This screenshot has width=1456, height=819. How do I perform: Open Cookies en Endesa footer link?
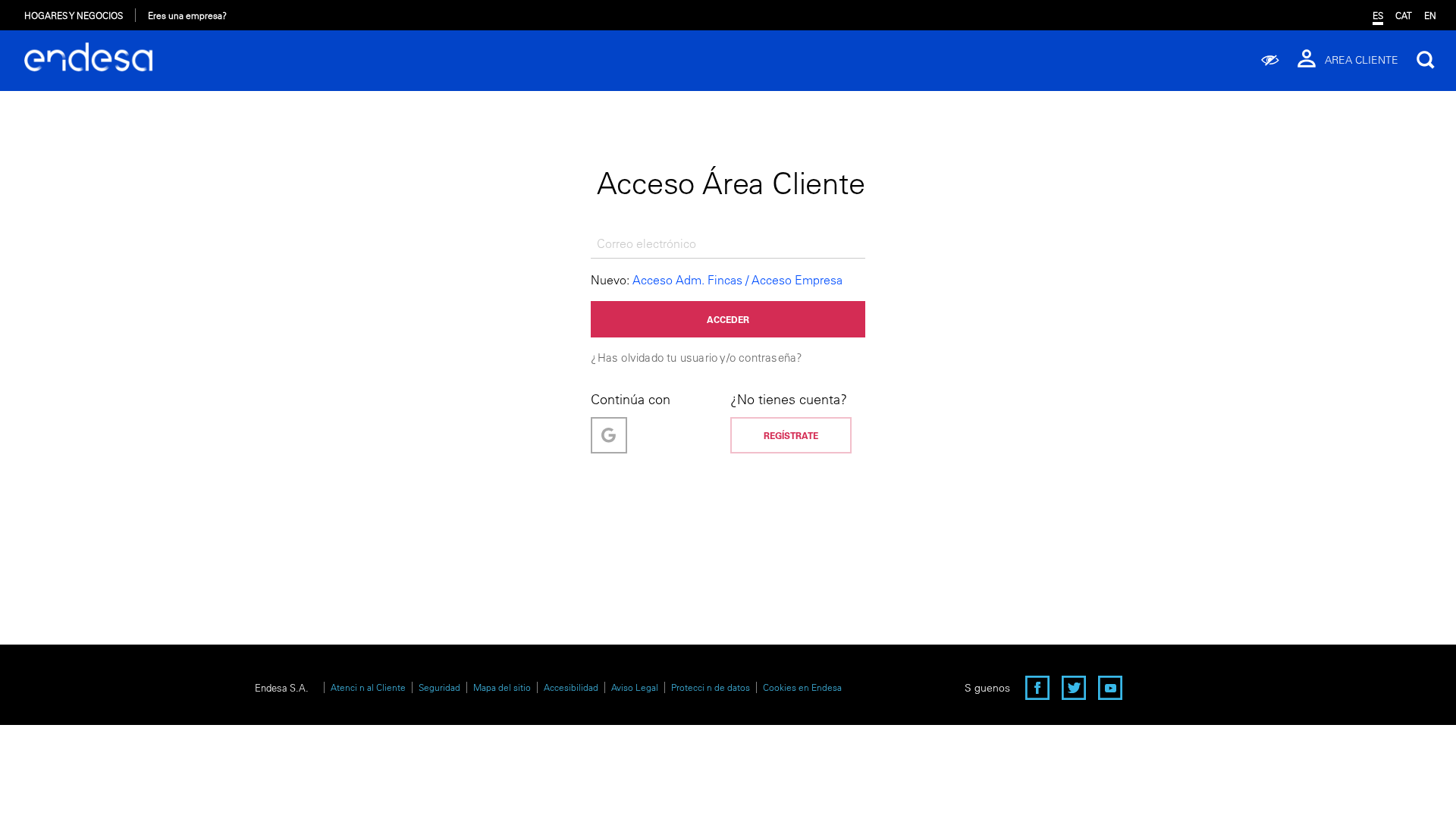[x=802, y=688]
